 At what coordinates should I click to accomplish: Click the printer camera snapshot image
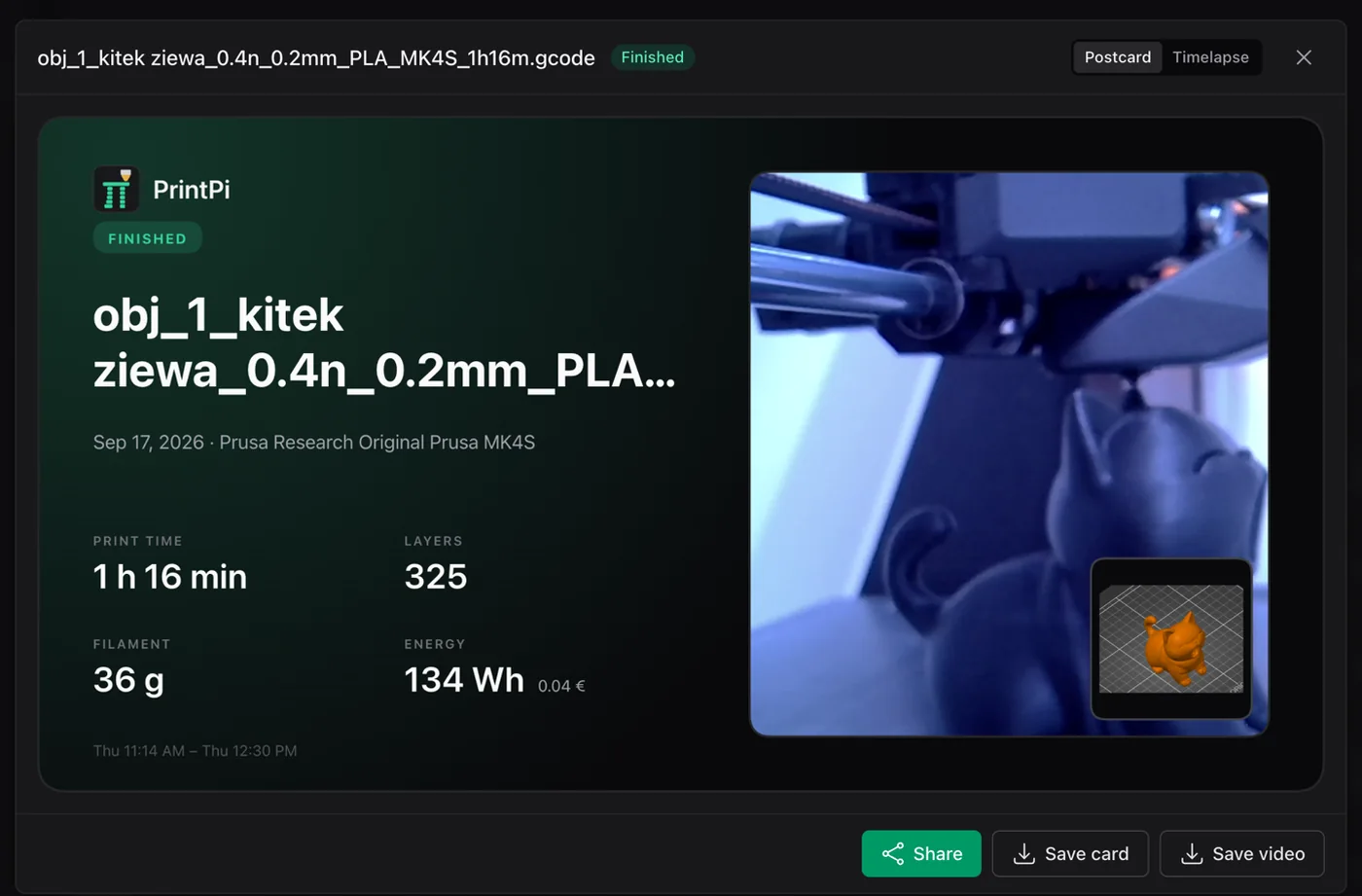click(1009, 453)
